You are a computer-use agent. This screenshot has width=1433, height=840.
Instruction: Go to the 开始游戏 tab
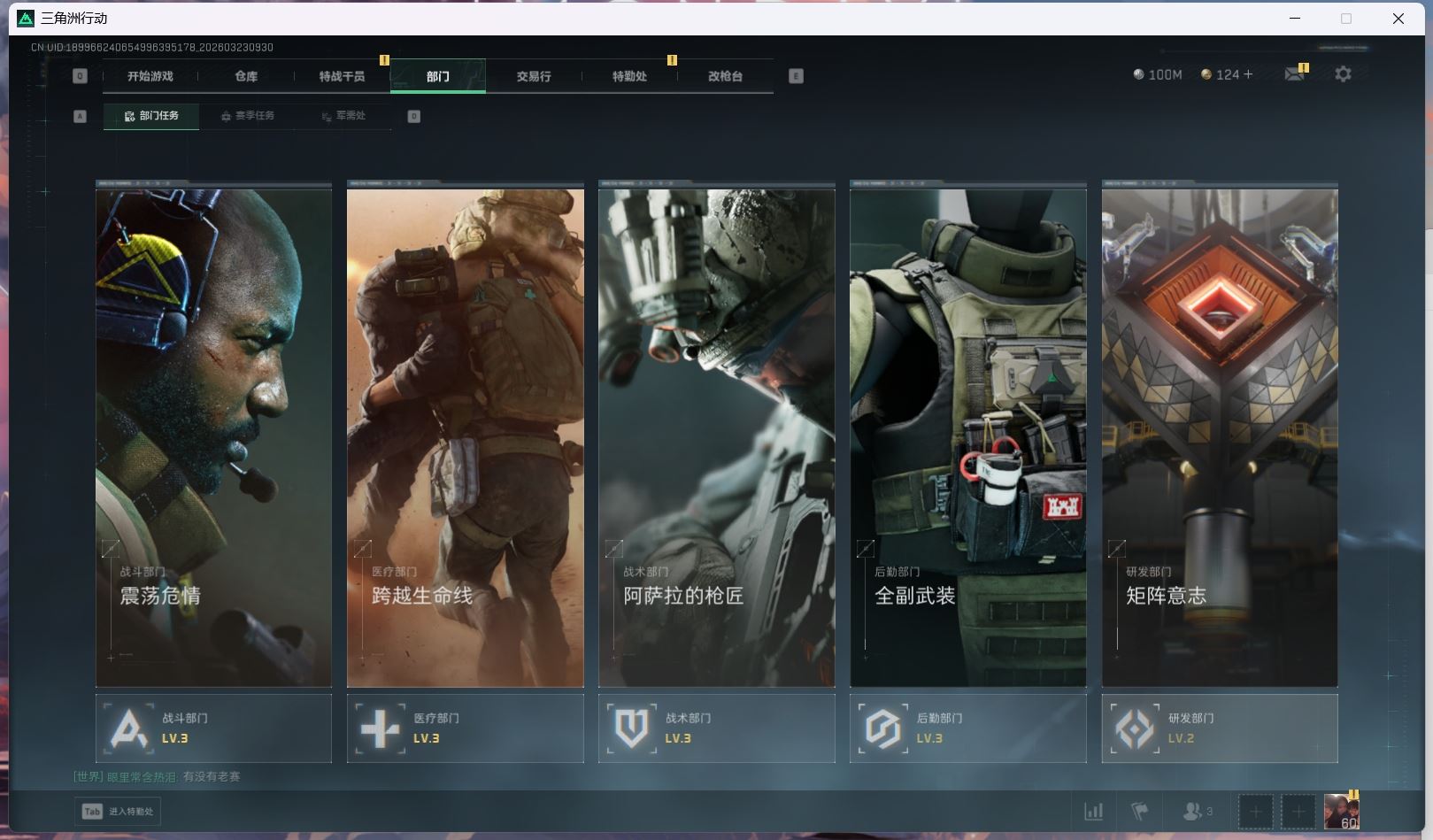tap(150, 76)
